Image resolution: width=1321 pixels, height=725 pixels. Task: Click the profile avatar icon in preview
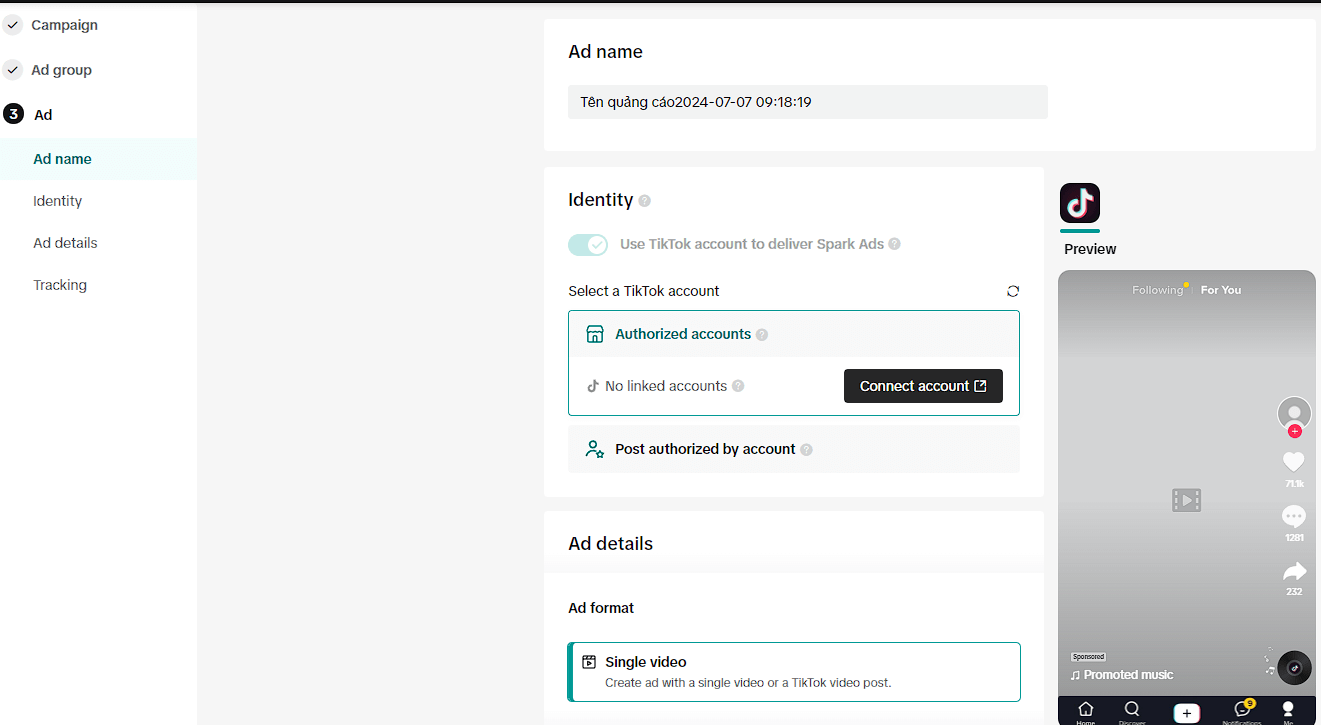(x=1294, y=413)
